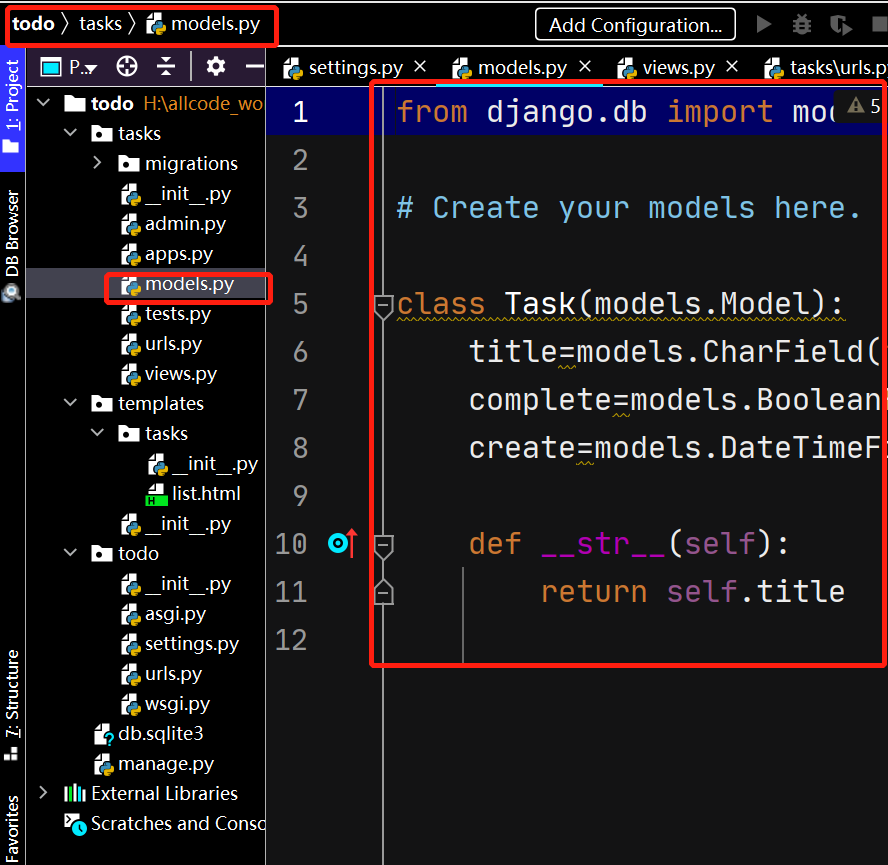This screenshot has height=865, width=888.
Task: Fold the __str__ method at line 10
Action: pos(383,546)
